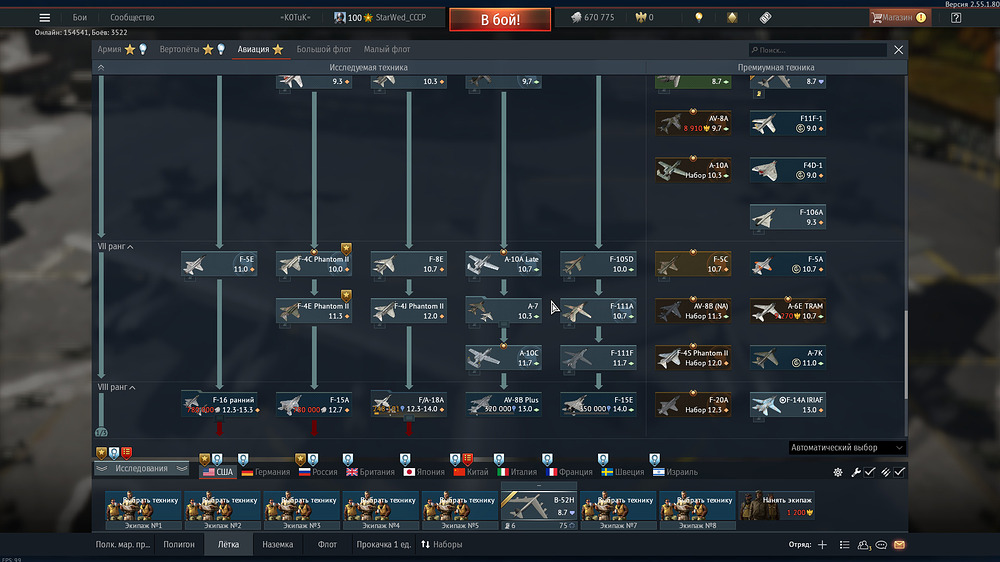Open the Магазин shop cart button
This screenshot has height=562, width=1000.
900,18
